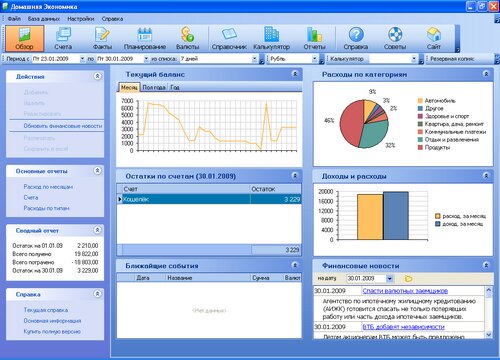
Task: Open the Настройки menu
Action: click(x=81, y=19)
